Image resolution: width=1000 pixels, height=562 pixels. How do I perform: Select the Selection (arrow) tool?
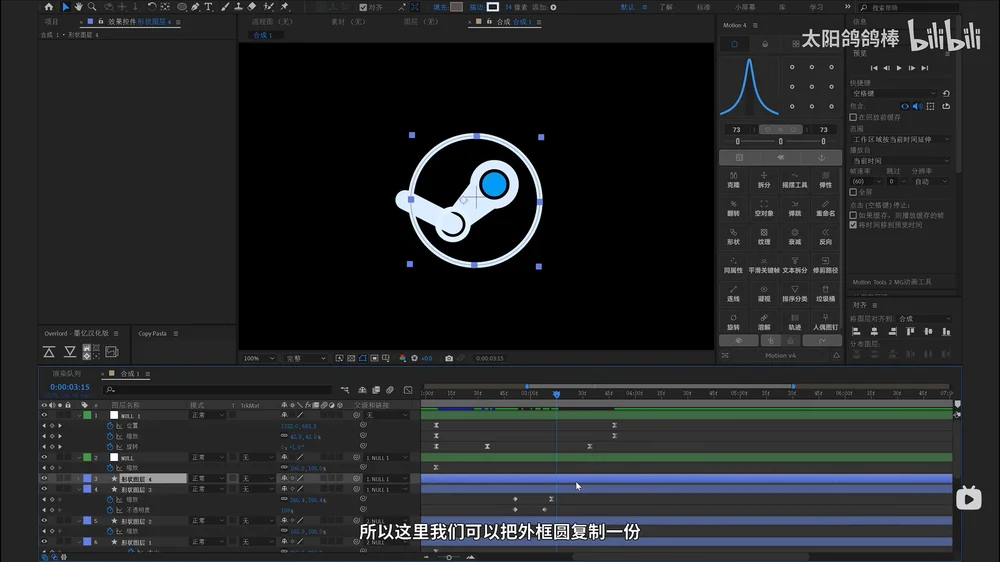[x=65, y=7]
